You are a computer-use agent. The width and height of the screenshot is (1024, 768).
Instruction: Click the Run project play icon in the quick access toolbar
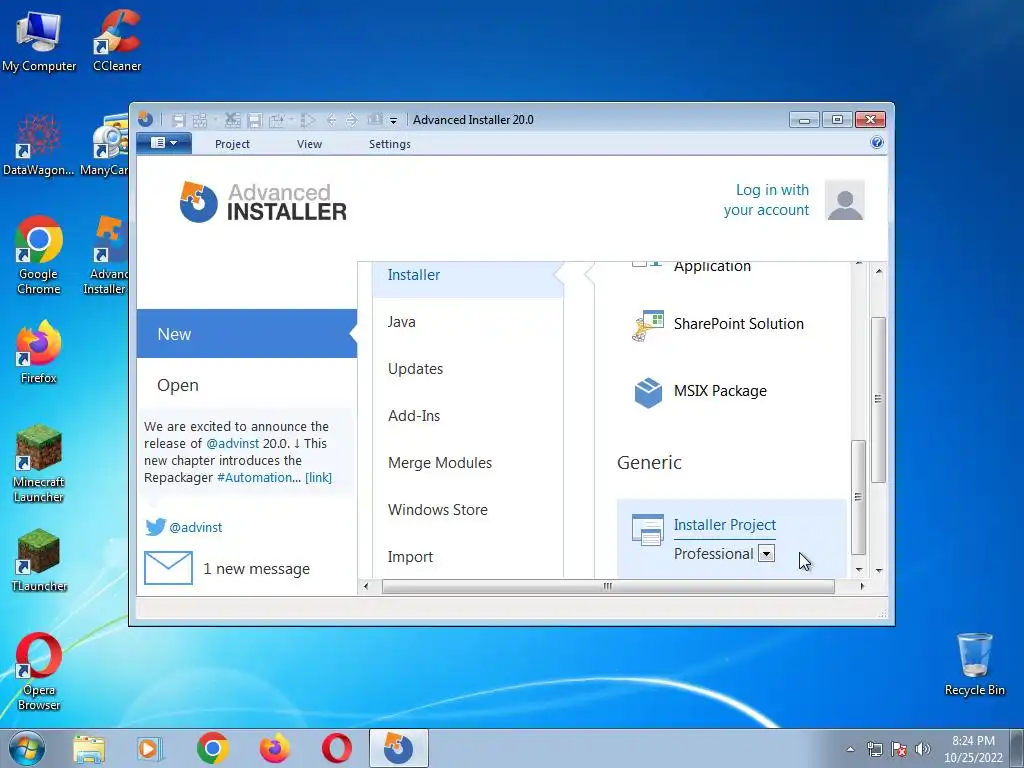pos(308,120)
